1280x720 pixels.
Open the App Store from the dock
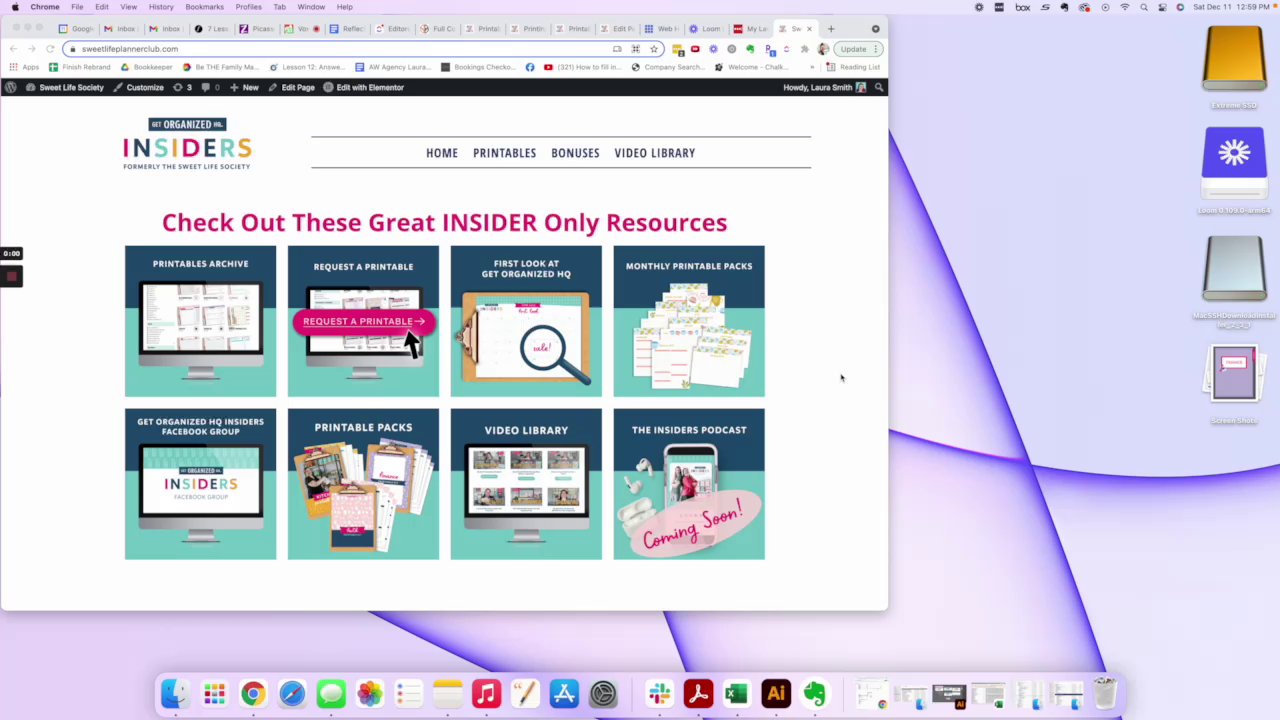(x=564, y=693)
